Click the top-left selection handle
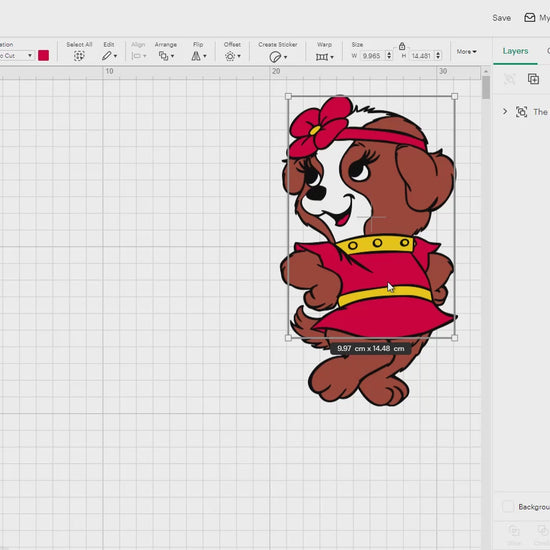 (288, 96)
